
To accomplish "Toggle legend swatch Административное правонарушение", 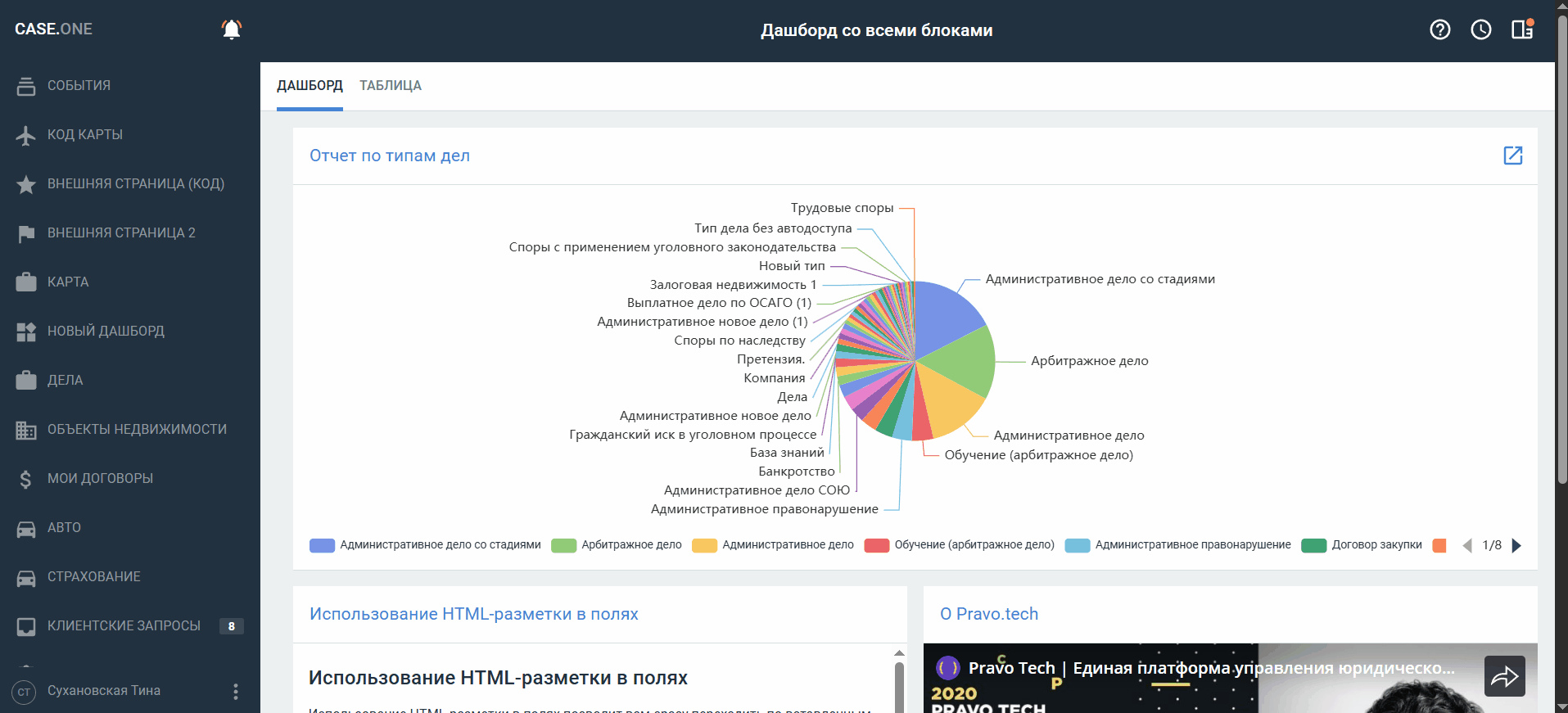I will click(1078, 545).
